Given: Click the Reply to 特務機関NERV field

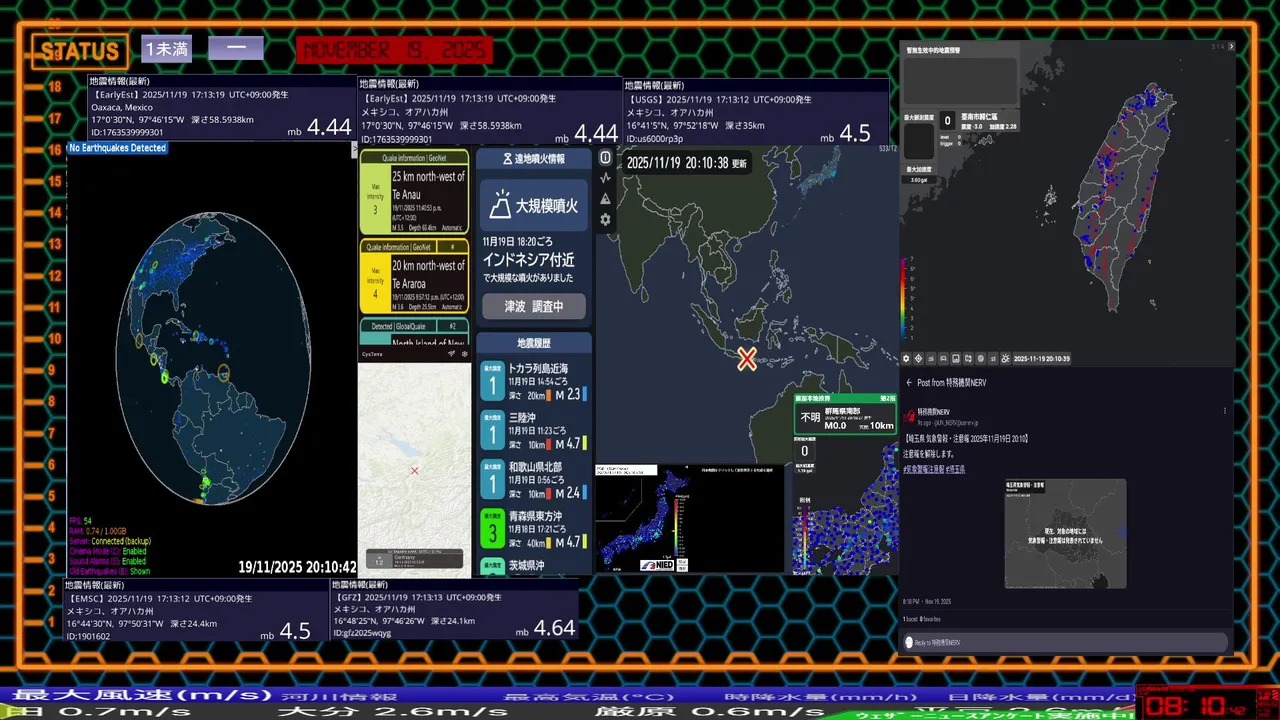Looking at the screenshot, I should point(1065,642).
